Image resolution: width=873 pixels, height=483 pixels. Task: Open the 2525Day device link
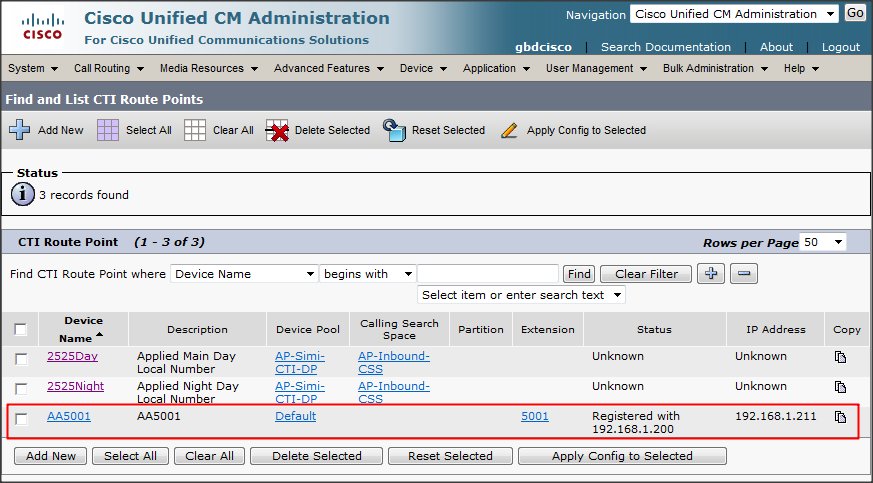[x=72, y=356]
